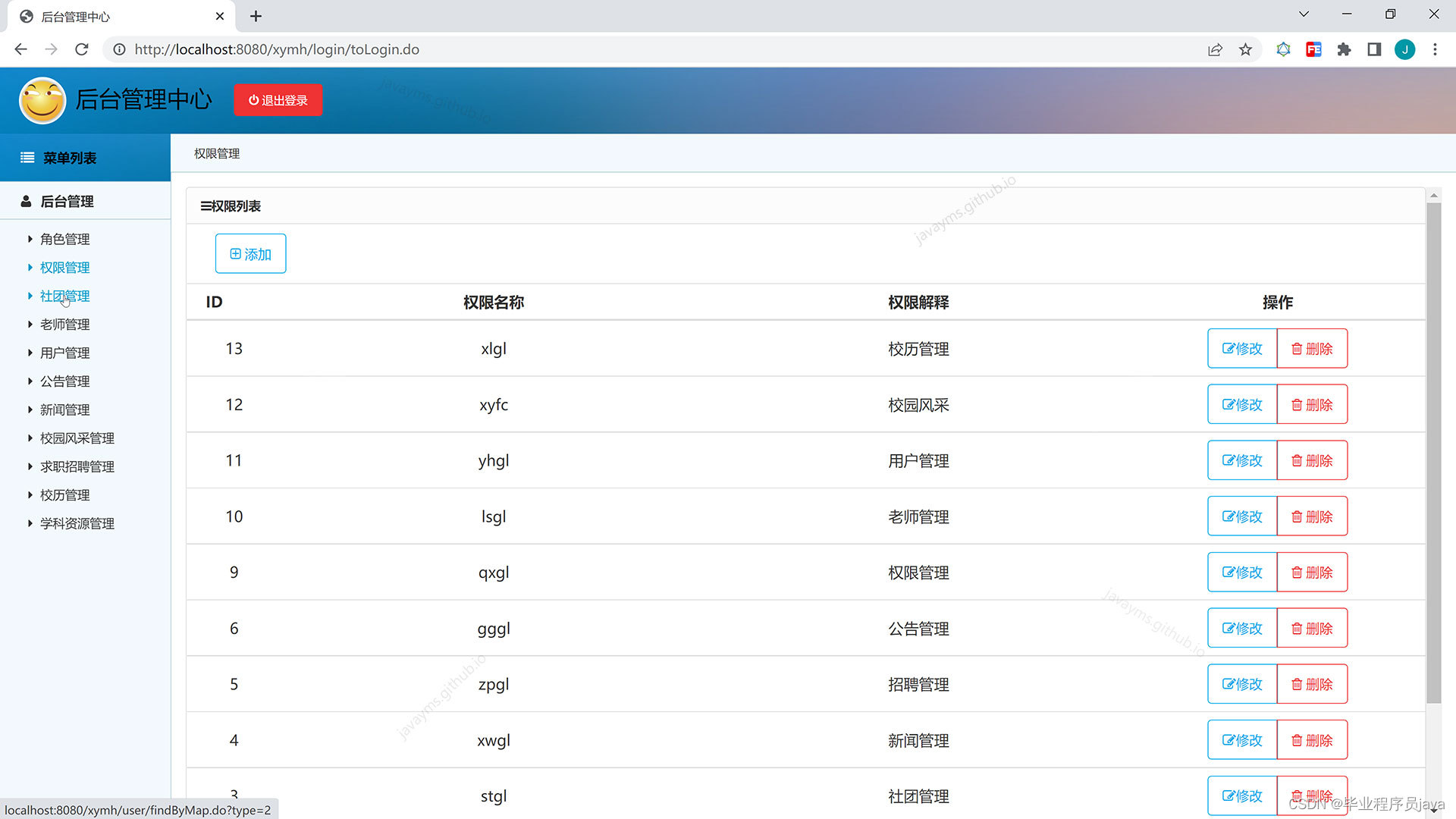Click the 菜单列表 menu list icon
The width and height of the screenshot is (1456, 819).
point(27,158)
